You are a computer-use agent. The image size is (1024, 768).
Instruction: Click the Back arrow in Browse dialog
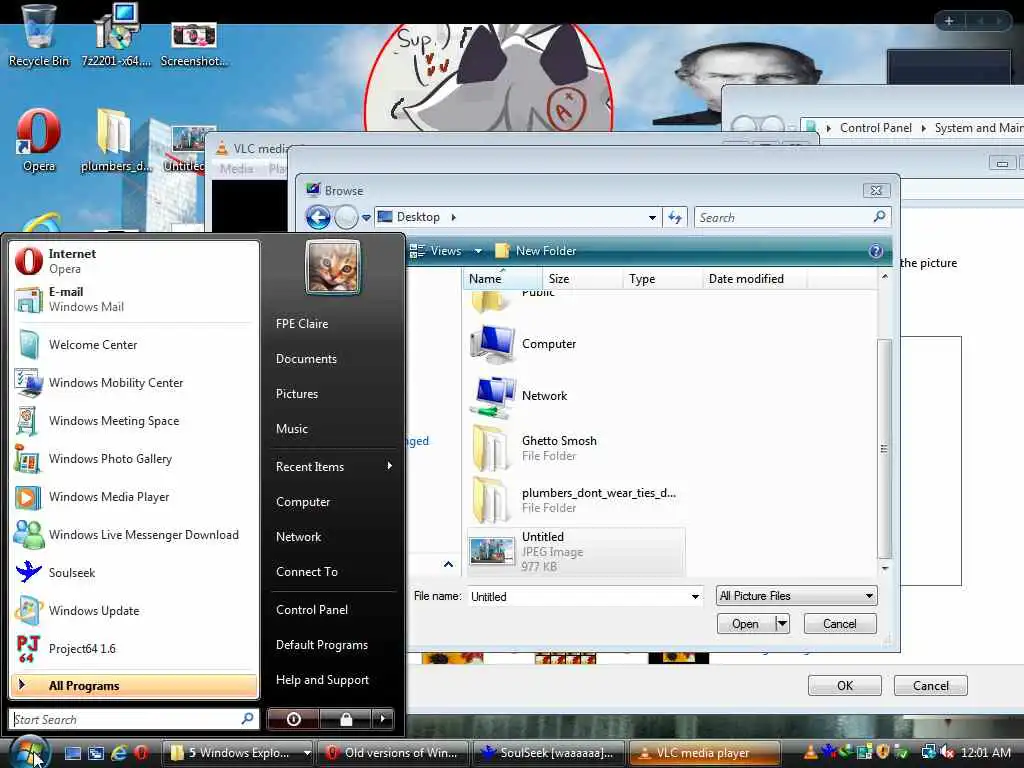tap(319, 217)
